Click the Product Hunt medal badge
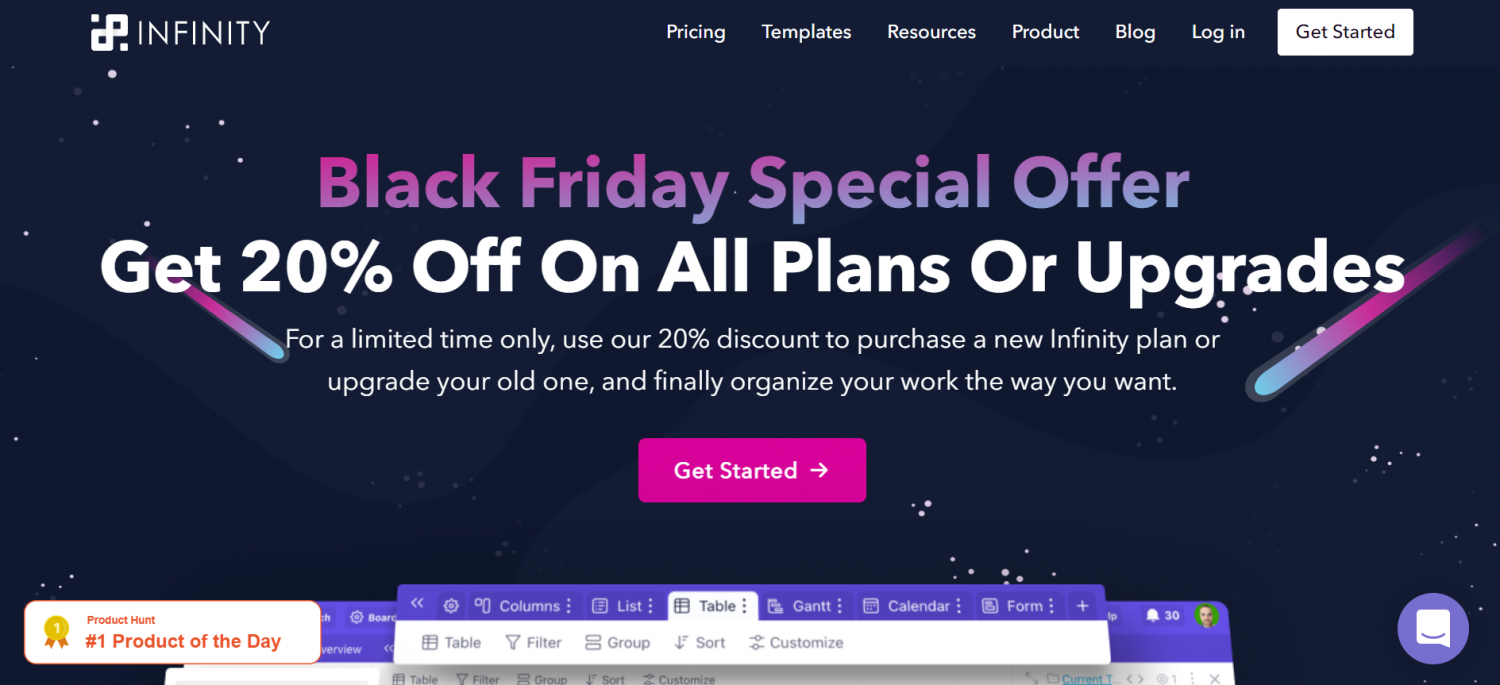Screen dimensions: 1500x685 (56, 632)
